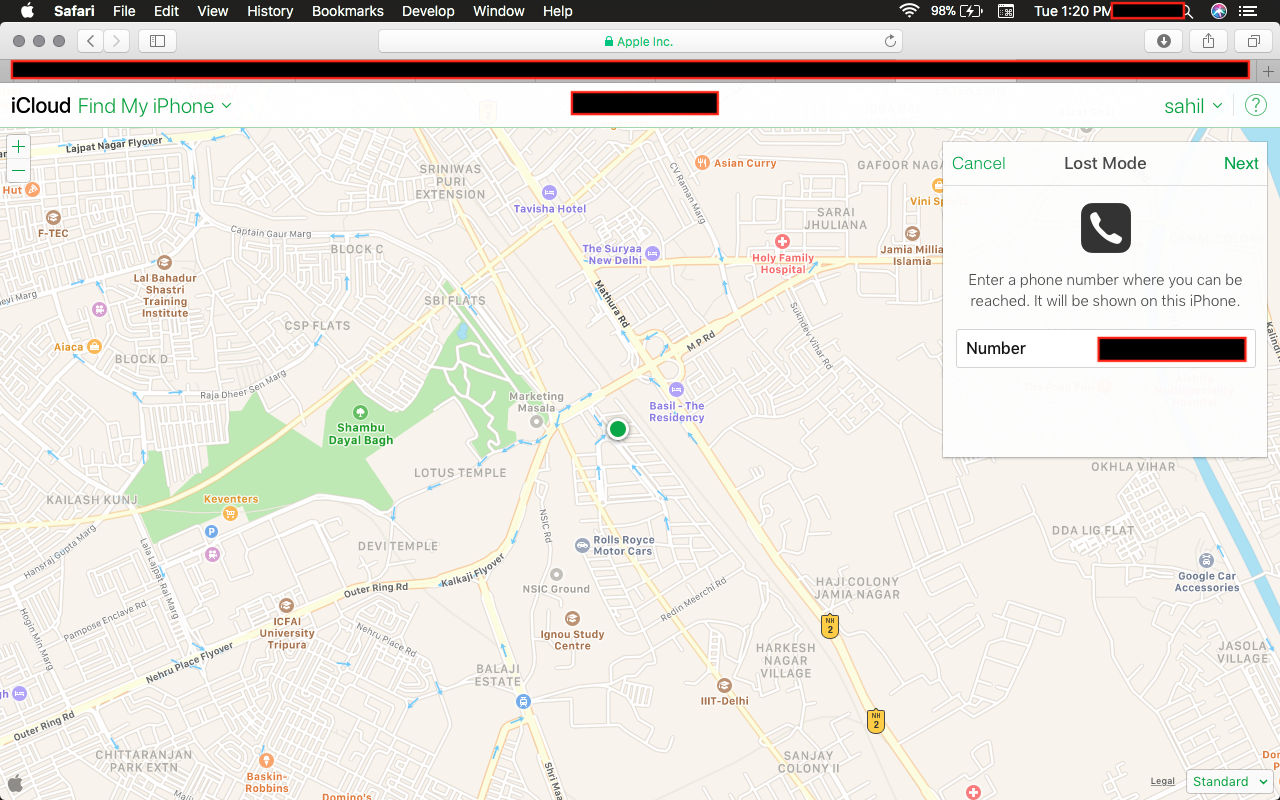Click the green device location dot
This screenshot has height=800, width=1280.
[618, 429]
